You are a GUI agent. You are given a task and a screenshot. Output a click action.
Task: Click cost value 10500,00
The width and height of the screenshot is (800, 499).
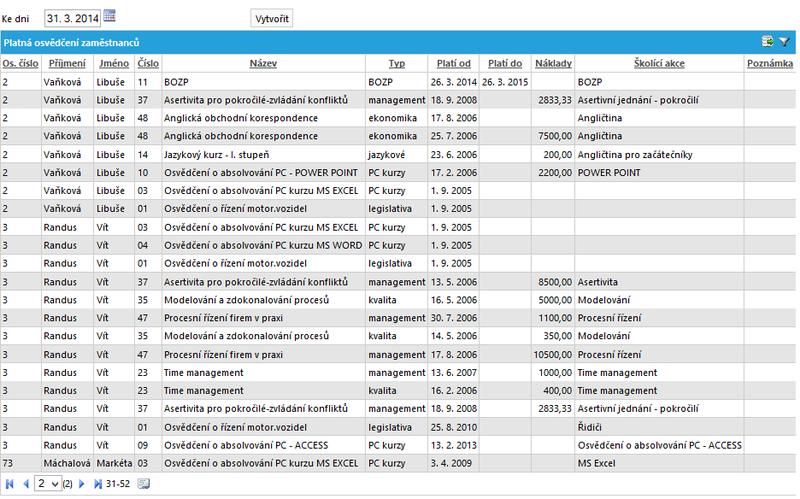pyautogui.click(x=553, y=355)
